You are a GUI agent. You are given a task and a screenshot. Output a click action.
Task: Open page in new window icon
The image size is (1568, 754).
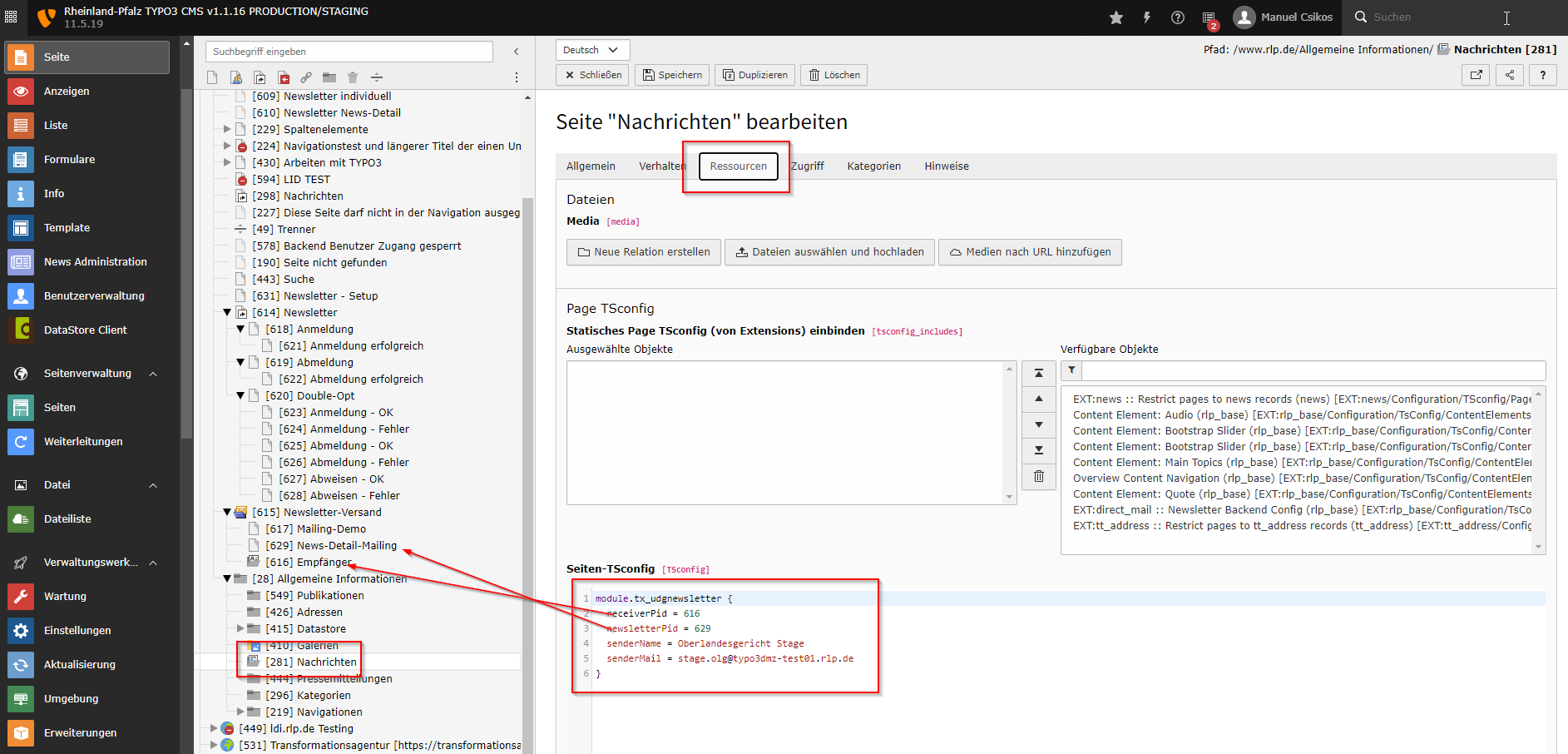(1476, 75)
